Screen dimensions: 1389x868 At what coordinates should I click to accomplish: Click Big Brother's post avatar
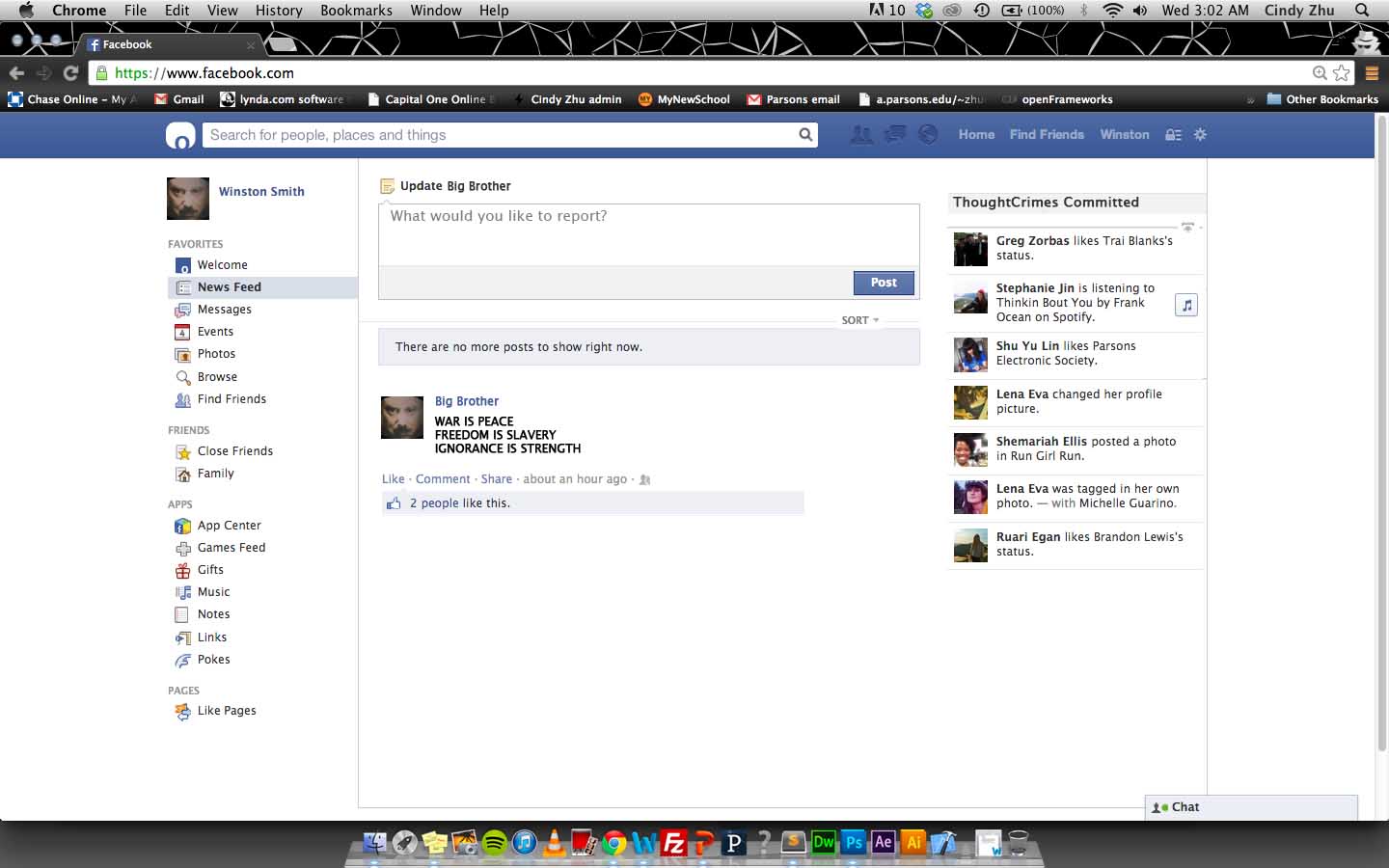pos(402,418)
